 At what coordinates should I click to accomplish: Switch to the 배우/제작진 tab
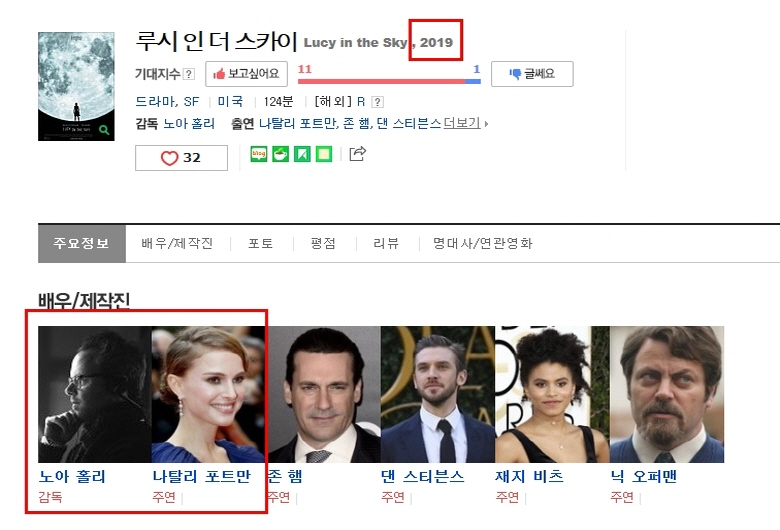point(177,243)
